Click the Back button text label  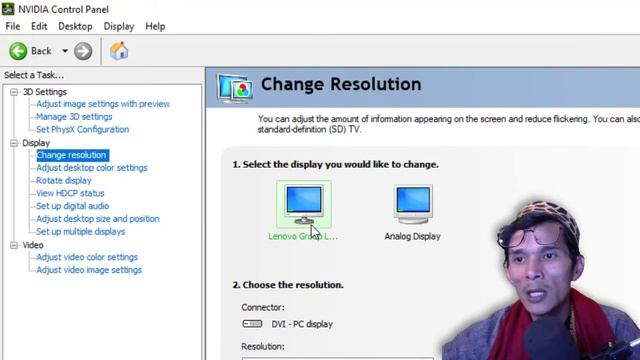pos(41,51)
